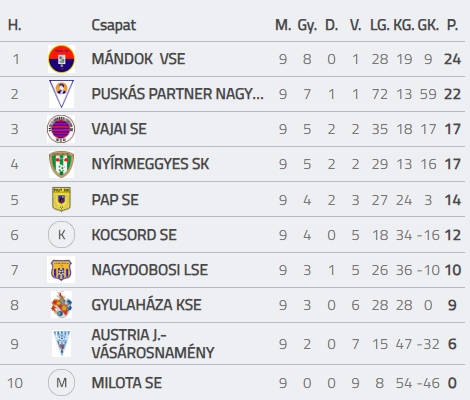Click the Kocsord SE 'K' placeholder icon

61,235
